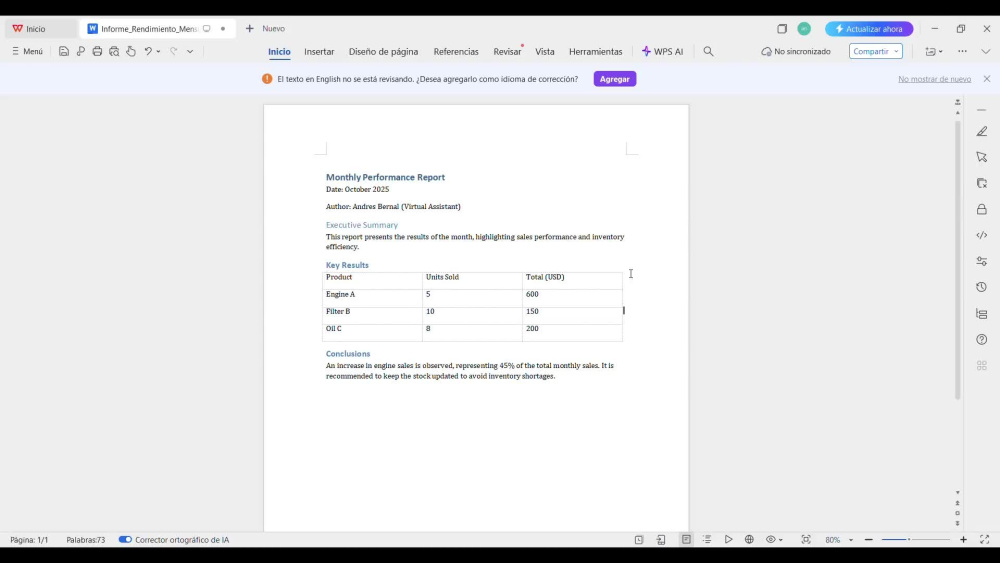Click the selection pointer icon in sidebar
This screenshot has height=563, width=1000.
point(982,157)
